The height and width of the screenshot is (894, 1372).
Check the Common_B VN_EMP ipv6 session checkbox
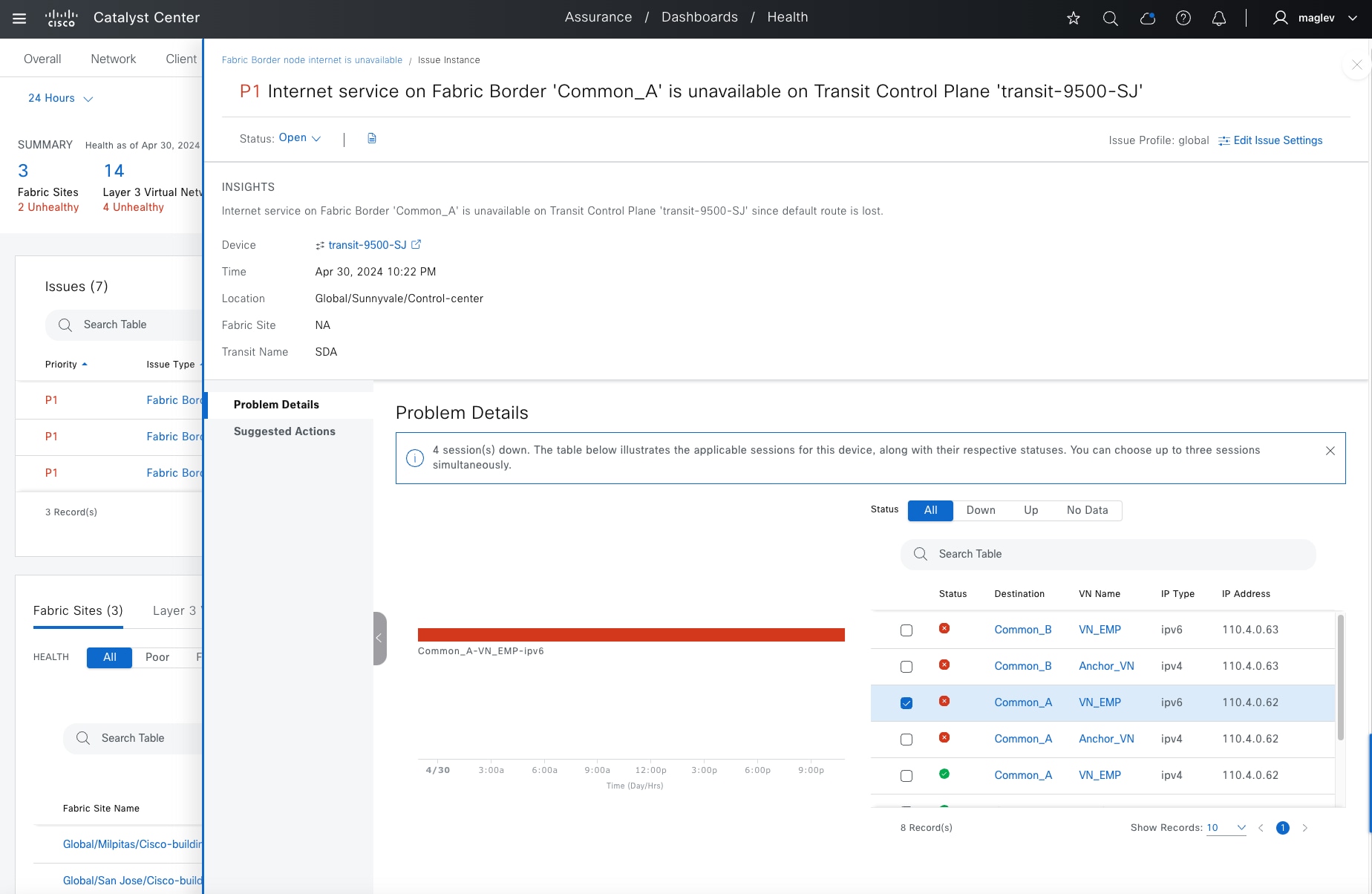click(x=906, y=630)
